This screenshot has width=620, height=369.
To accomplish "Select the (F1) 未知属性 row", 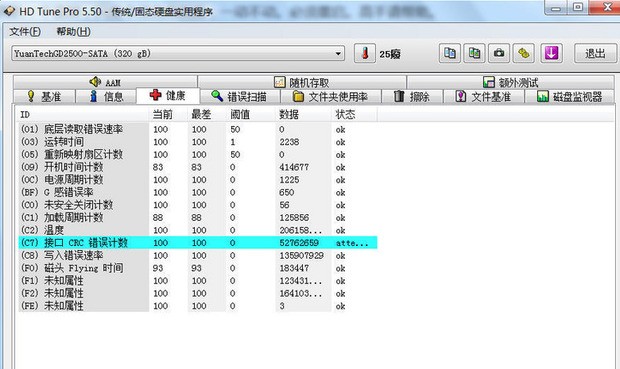I will tap(198, 281).
